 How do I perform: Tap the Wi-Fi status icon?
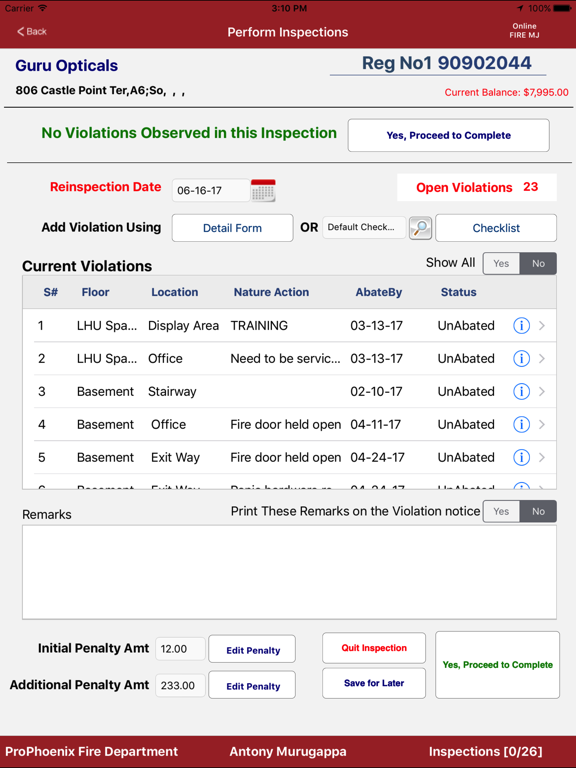pyautogui.click(x=43, y=8)
